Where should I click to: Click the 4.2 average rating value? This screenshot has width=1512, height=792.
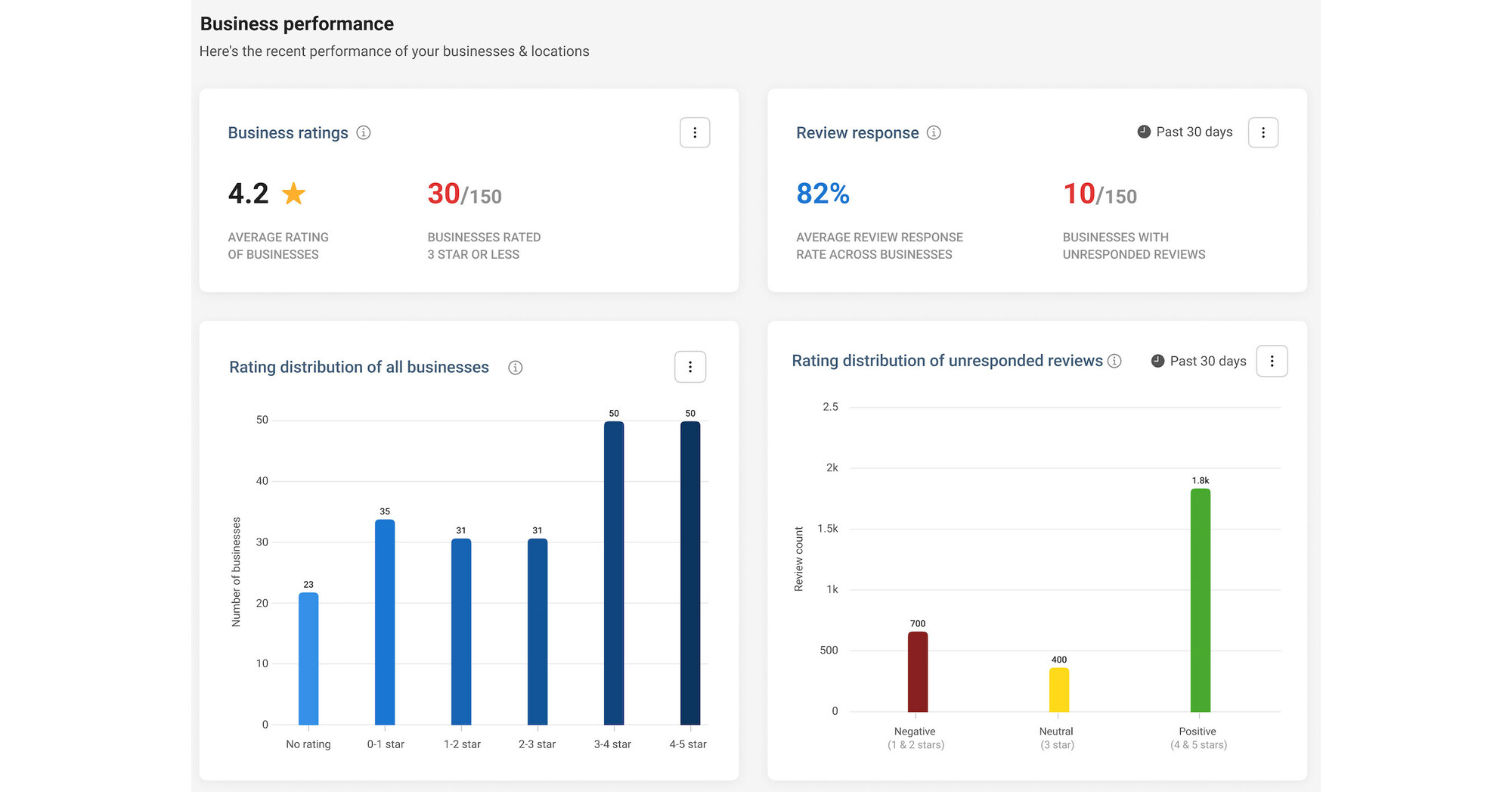tap(248, 194)
